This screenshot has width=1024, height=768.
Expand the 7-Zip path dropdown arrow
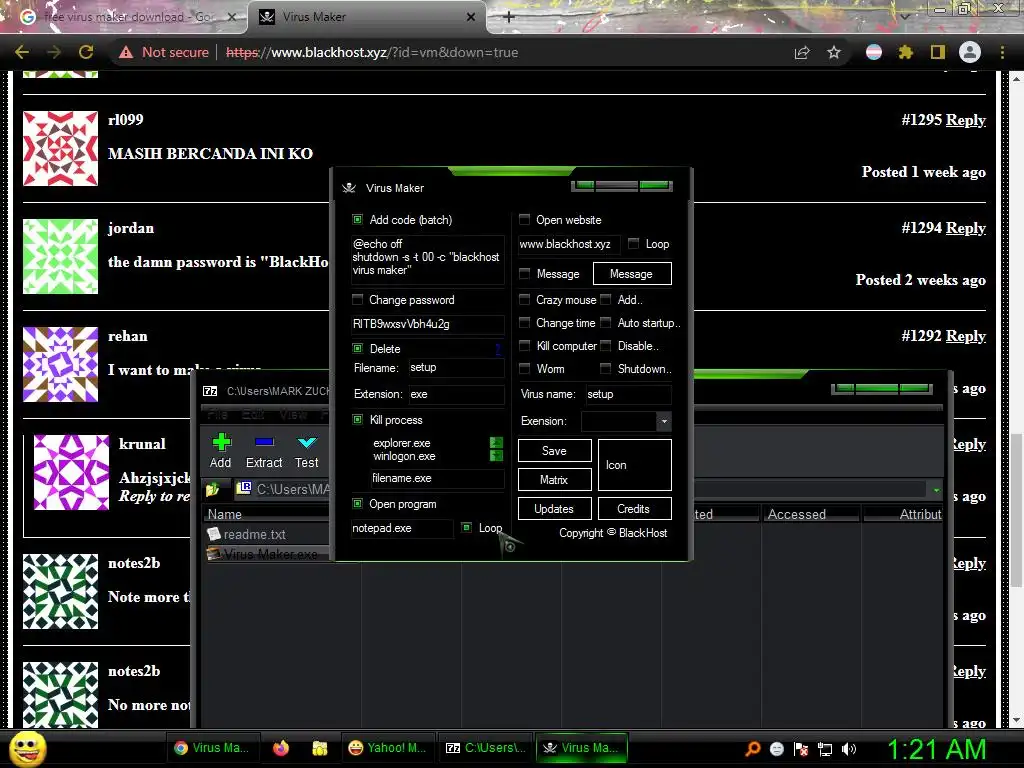click(936, 490)
